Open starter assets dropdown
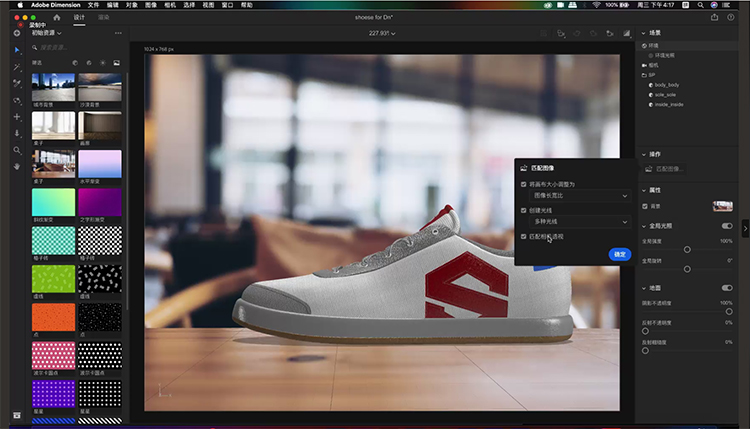Screen dimensions: 750x429 (x=46, y=33)
